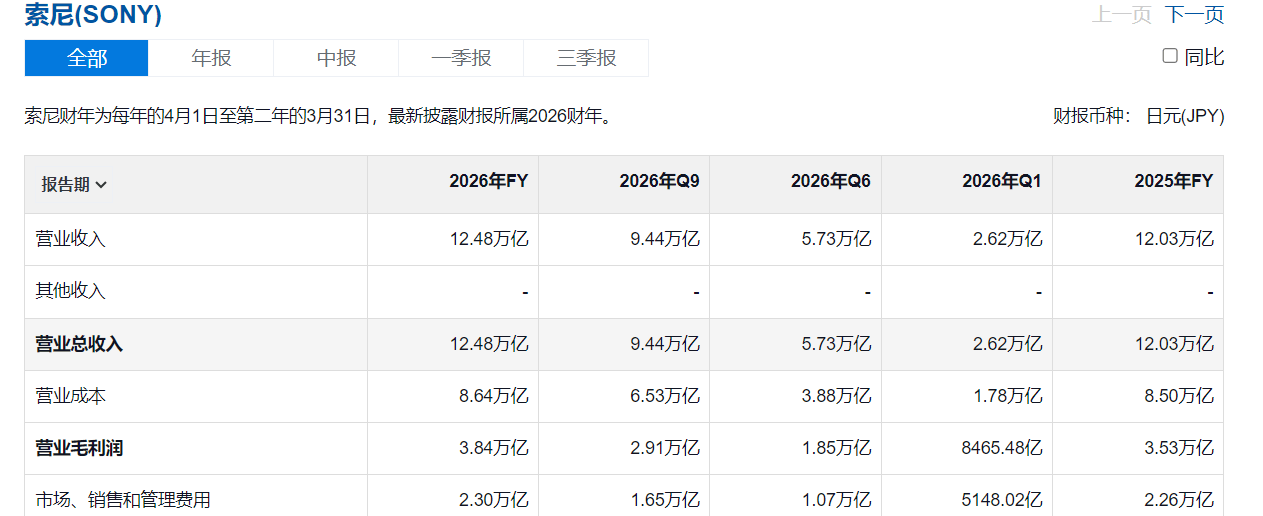The height and width of the screenshot is (516, 1263).
Task: Select the 营业毛利润 row label
Action: coord(79,448)
